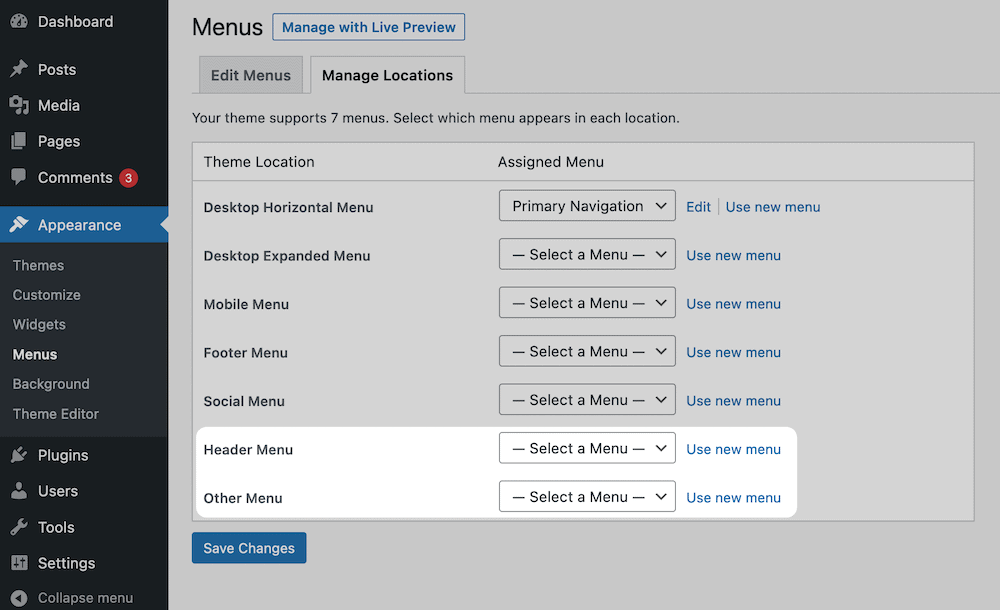Click the Pages document icon
This screenshot has width=1000, height=610.
[19, 142]
